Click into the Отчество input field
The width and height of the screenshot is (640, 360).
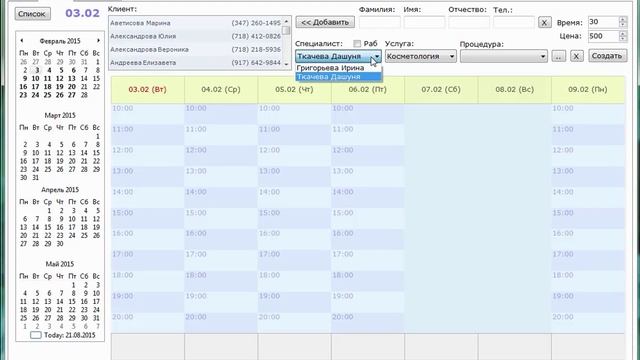[469, 22]
